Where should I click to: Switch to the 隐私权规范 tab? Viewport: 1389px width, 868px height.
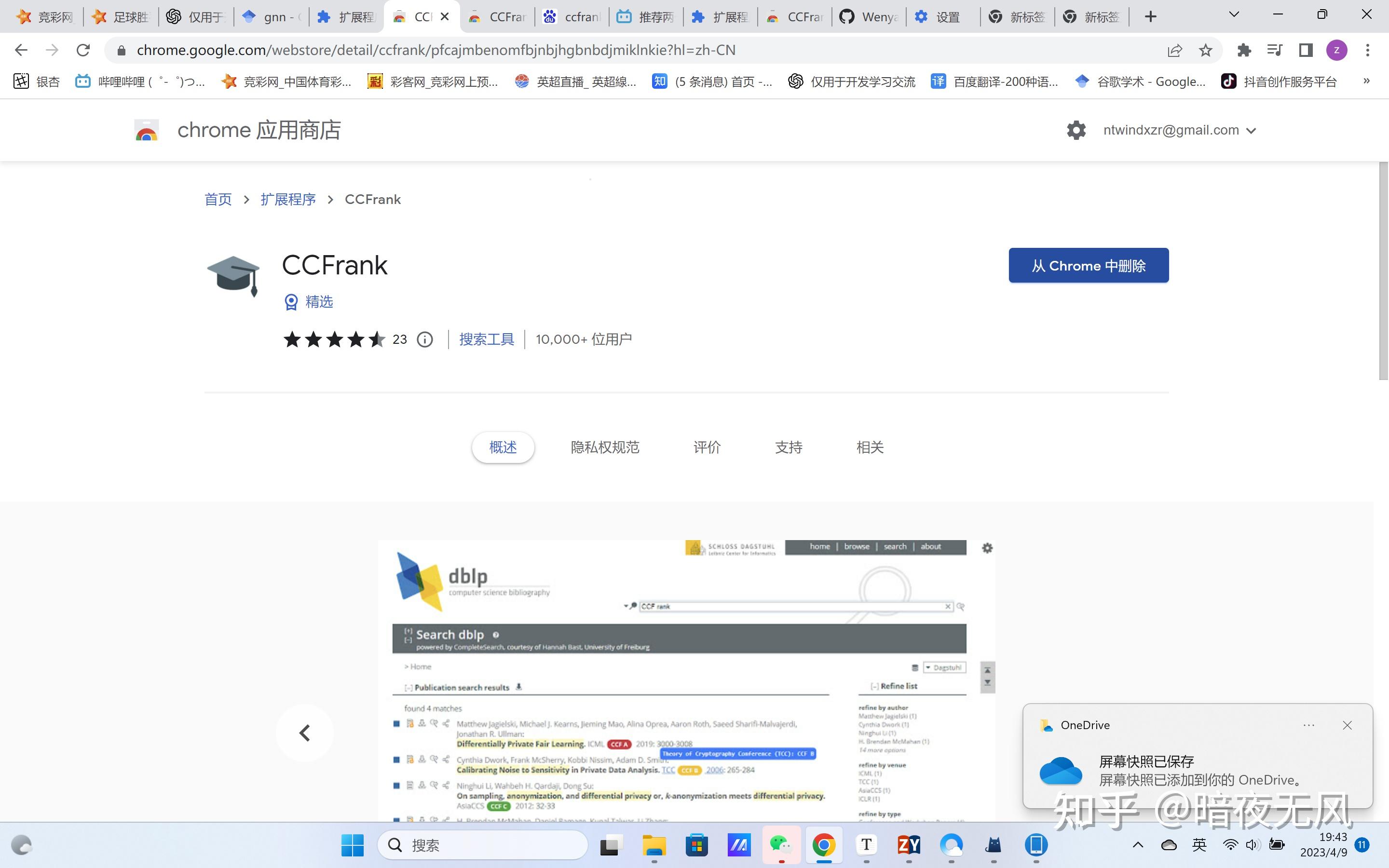pyautogui.click(x=605, y=447)
